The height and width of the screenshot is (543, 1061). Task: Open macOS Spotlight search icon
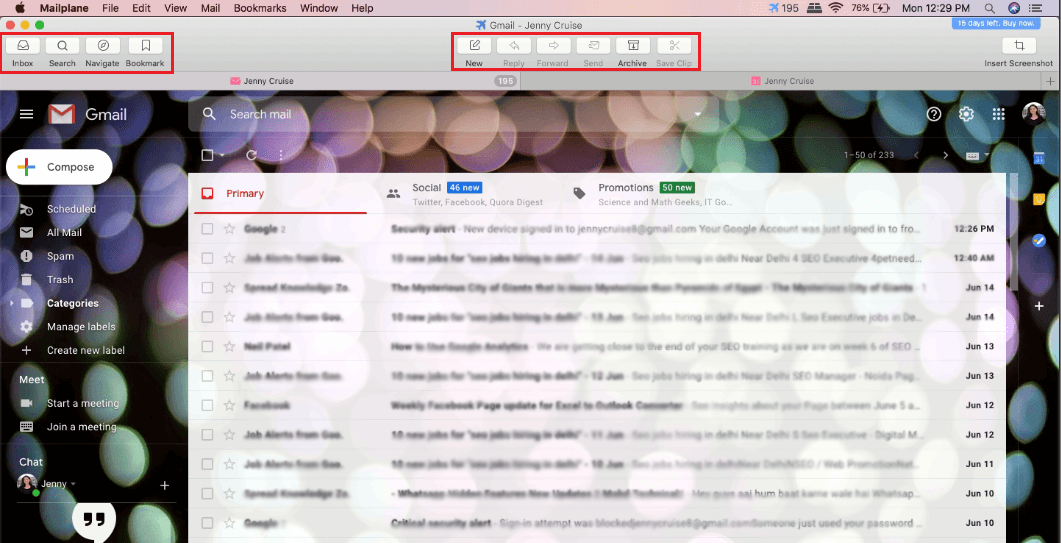coord(989,8)
